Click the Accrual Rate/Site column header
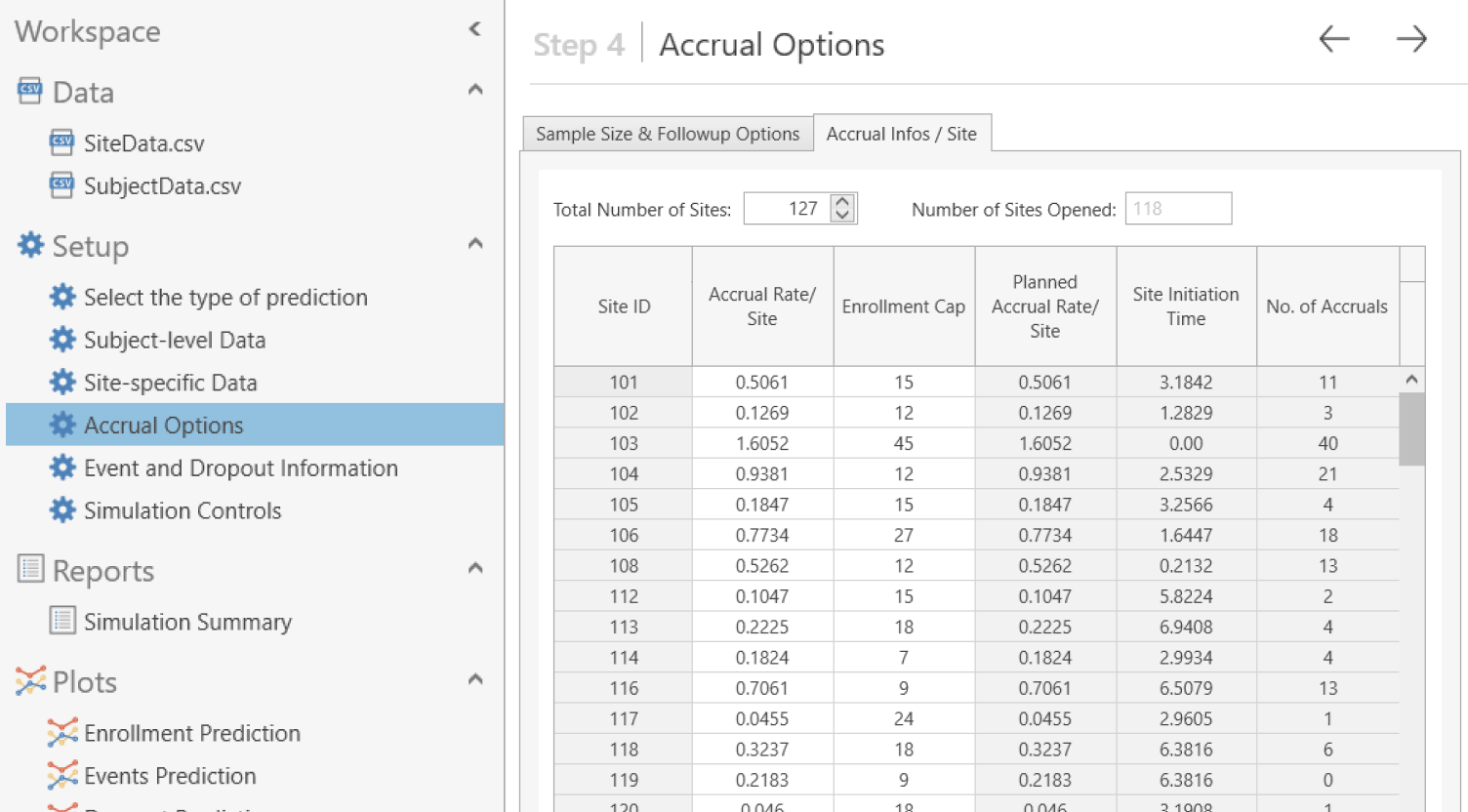The image size is (1468, 812). [762, 306]
